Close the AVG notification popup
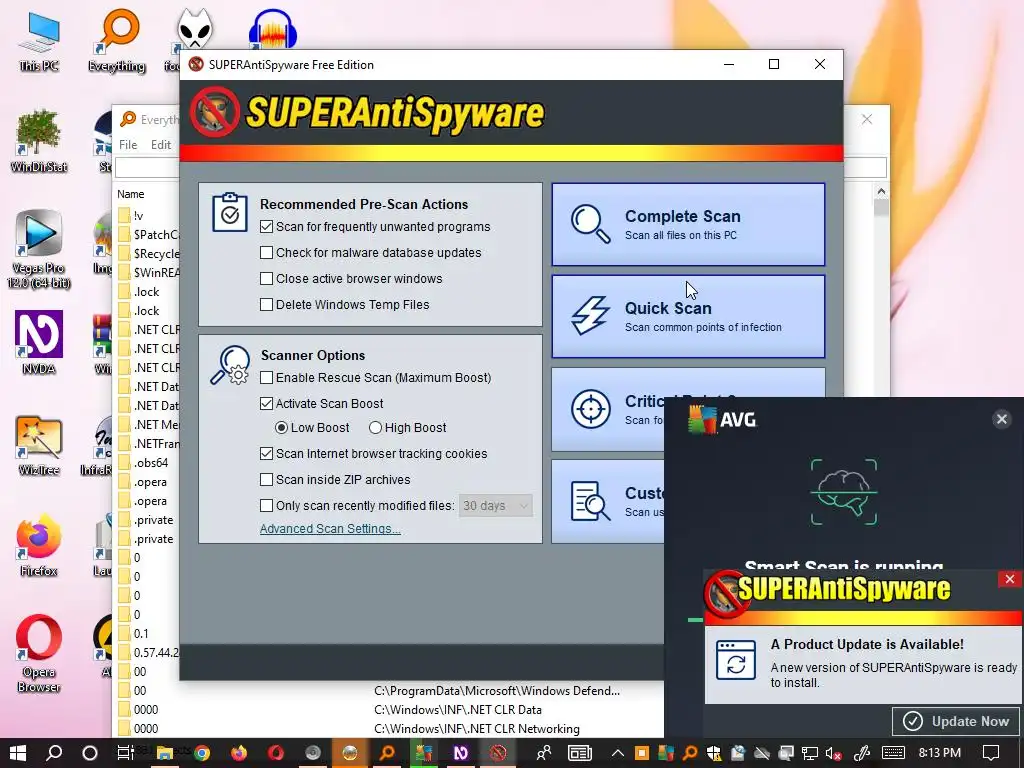 point(1002,419)
